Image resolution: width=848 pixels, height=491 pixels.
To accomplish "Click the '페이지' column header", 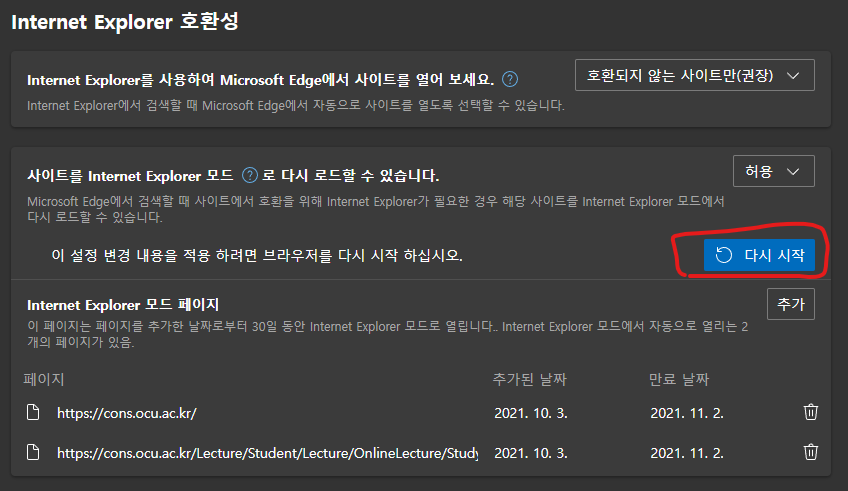I will pyautogui.click(x=44, y=380).
